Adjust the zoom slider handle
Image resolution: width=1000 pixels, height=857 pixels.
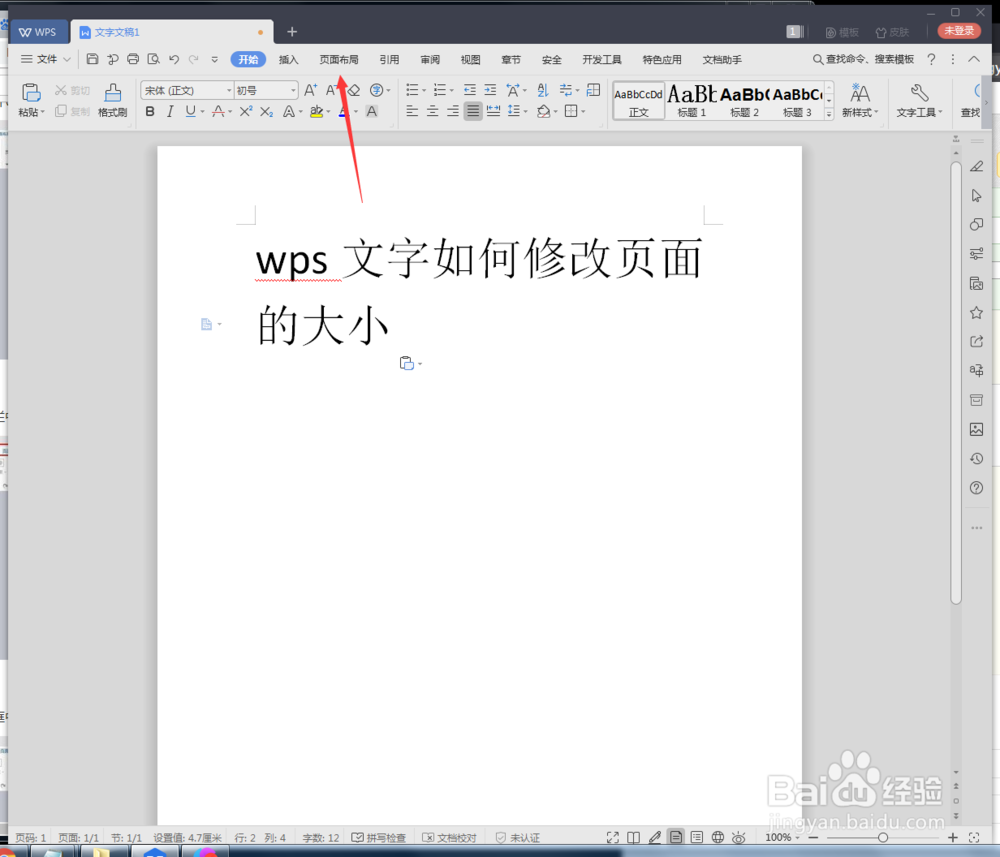coord(883,837)
